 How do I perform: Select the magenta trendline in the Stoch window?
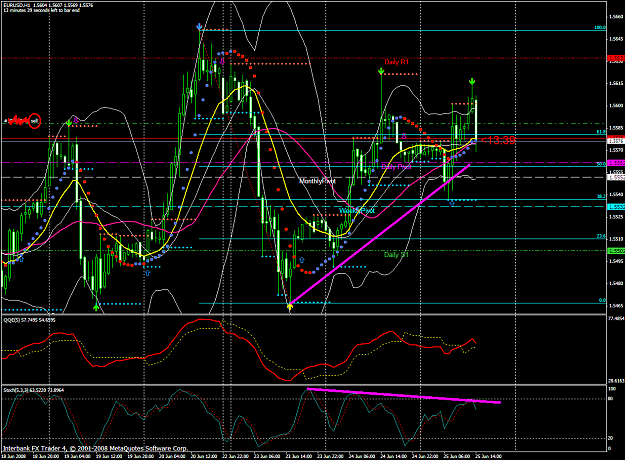(404, 395)
